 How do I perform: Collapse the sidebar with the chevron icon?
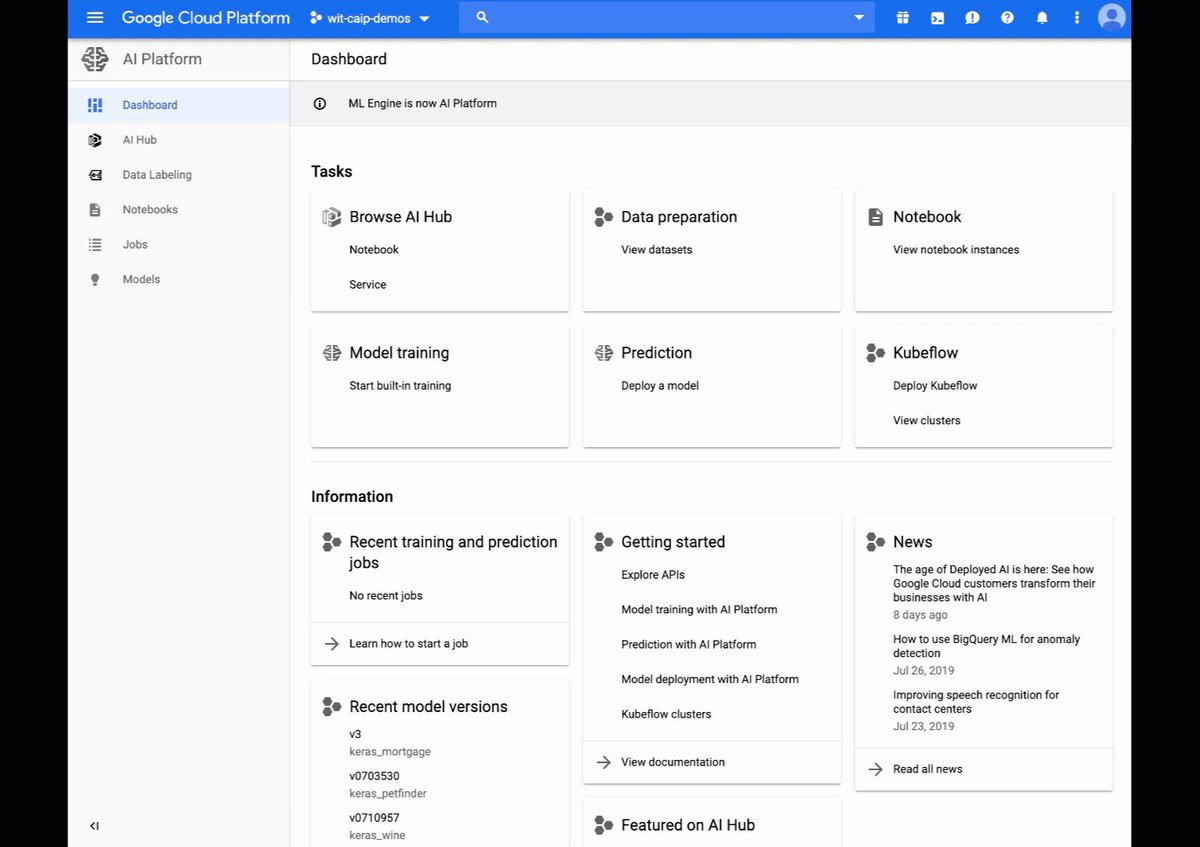(95, 826)
